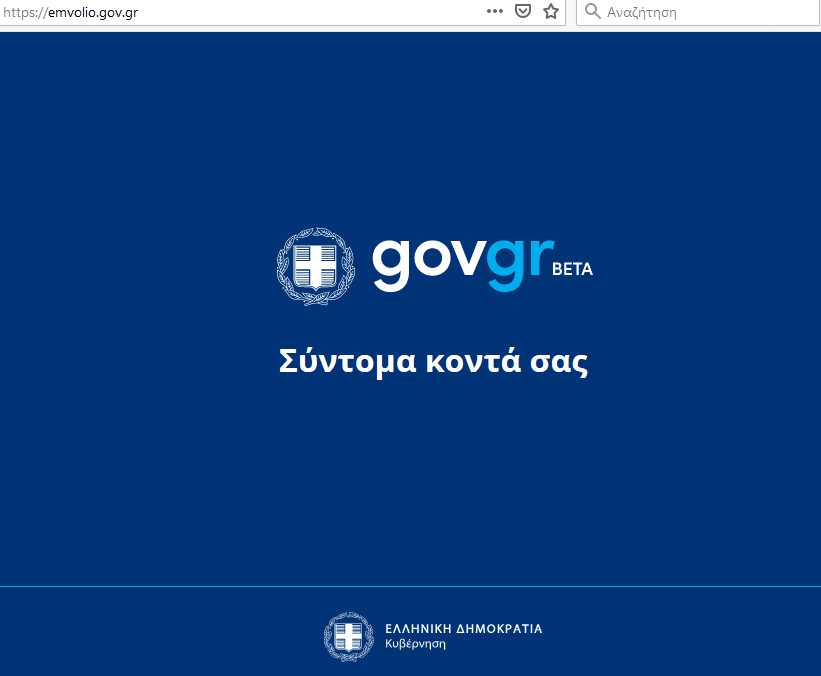
Task: Open the page actions three-dot menu
Action: (x=494, y=11)
